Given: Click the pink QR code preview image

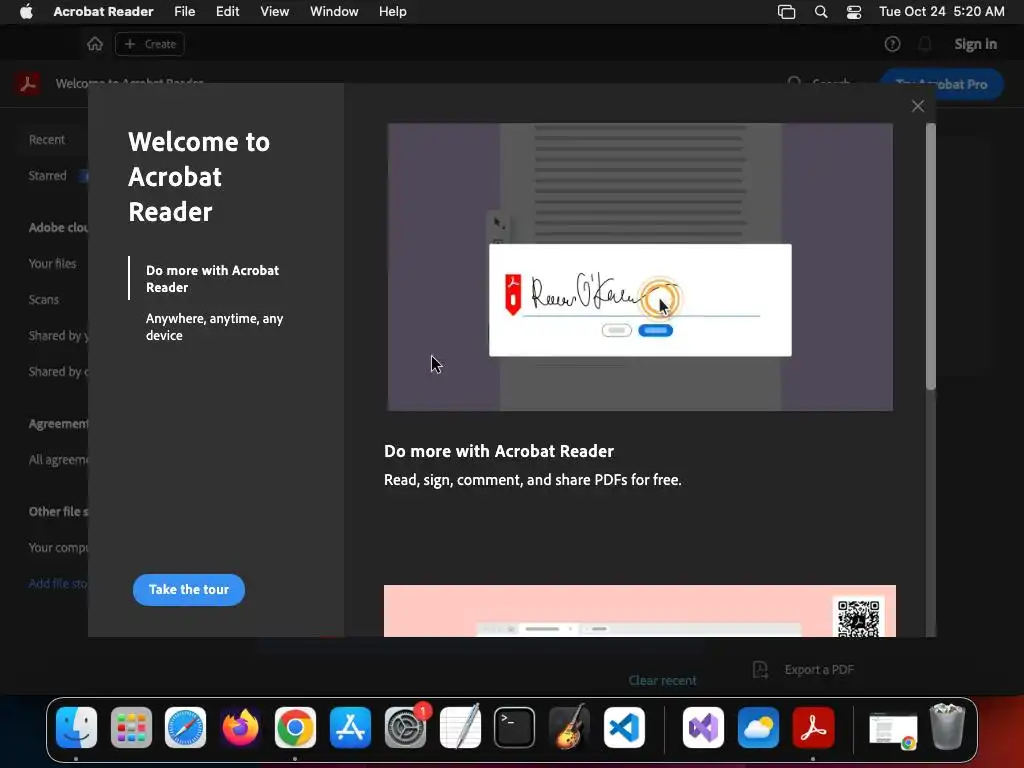Looking at the screenshot, I should pyautogui.click(x=639, y=611).
